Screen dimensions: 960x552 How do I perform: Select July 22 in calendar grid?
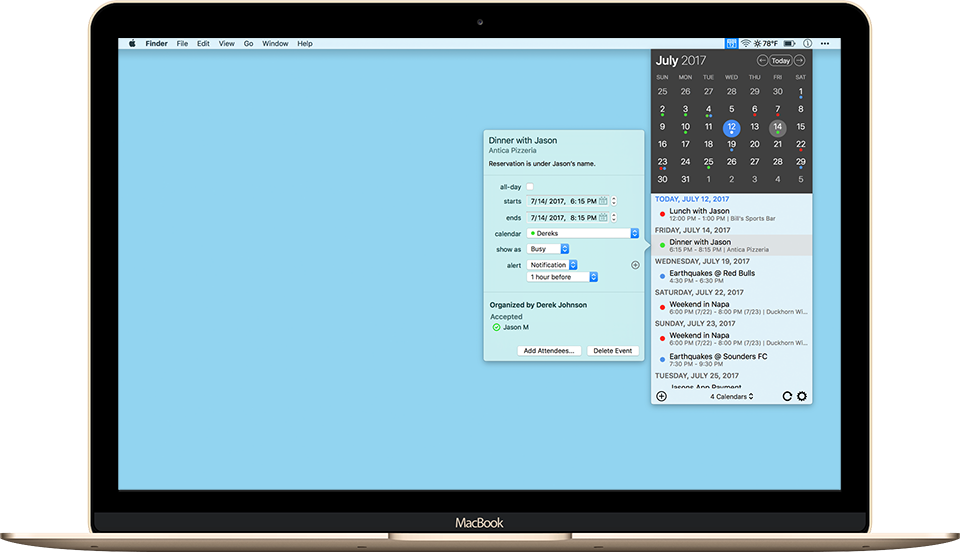801,144
